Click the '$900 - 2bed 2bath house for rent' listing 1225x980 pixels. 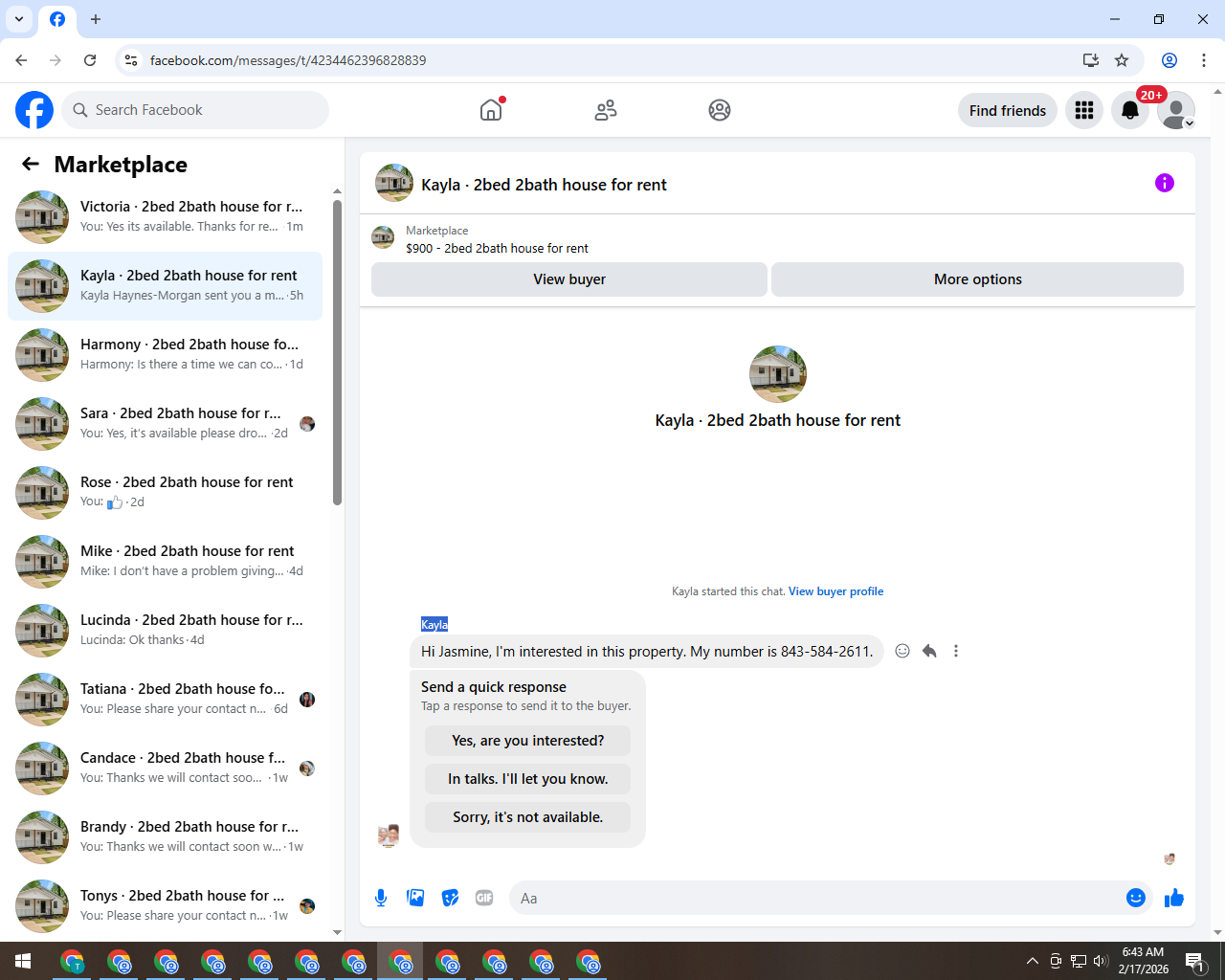click(x=497, y=248)
